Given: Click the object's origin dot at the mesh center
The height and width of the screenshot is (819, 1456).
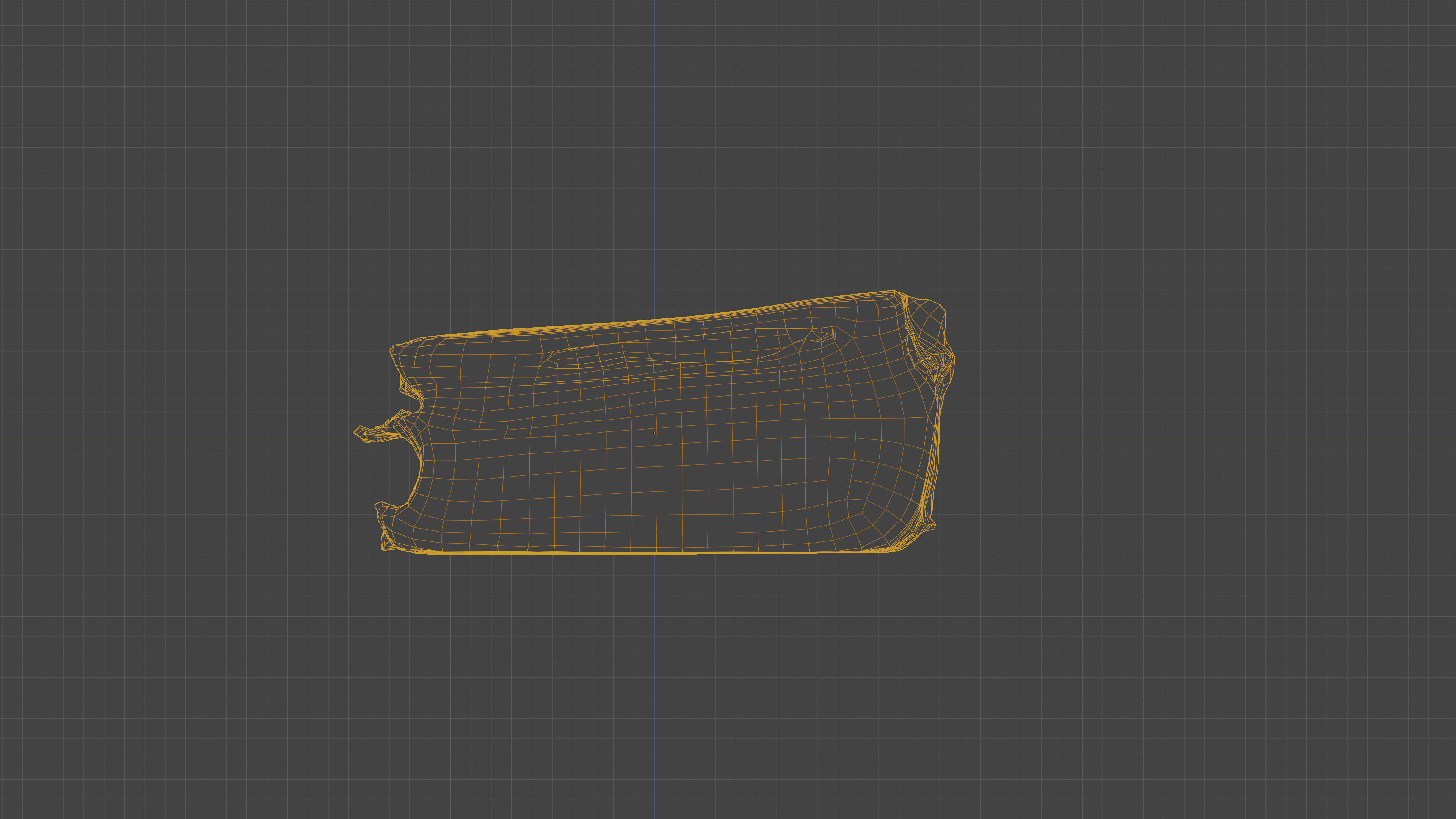Looking at the screenshot, I should 654,433.
